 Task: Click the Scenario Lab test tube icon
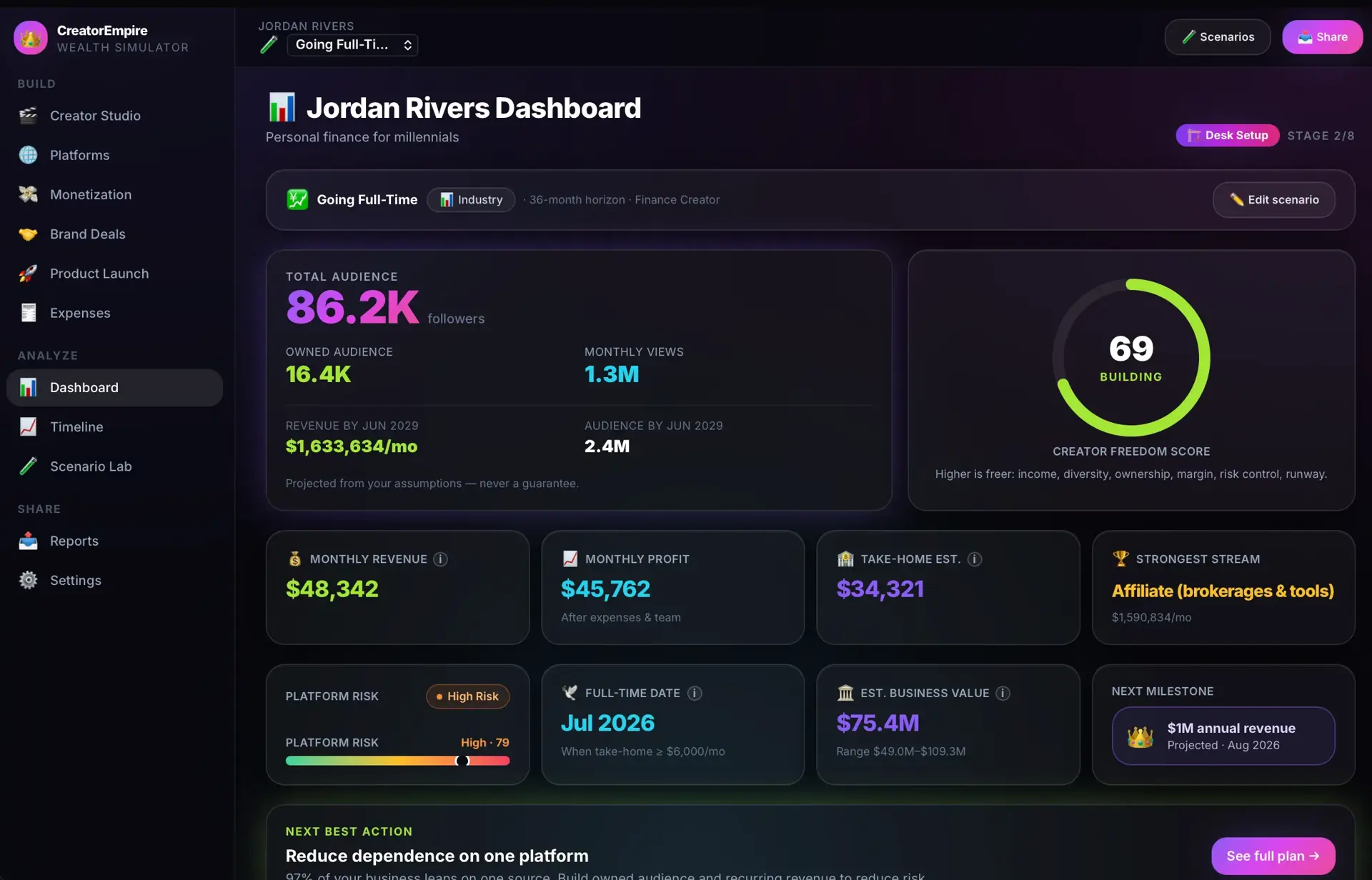pyautogui.click(x=28, y=466)
